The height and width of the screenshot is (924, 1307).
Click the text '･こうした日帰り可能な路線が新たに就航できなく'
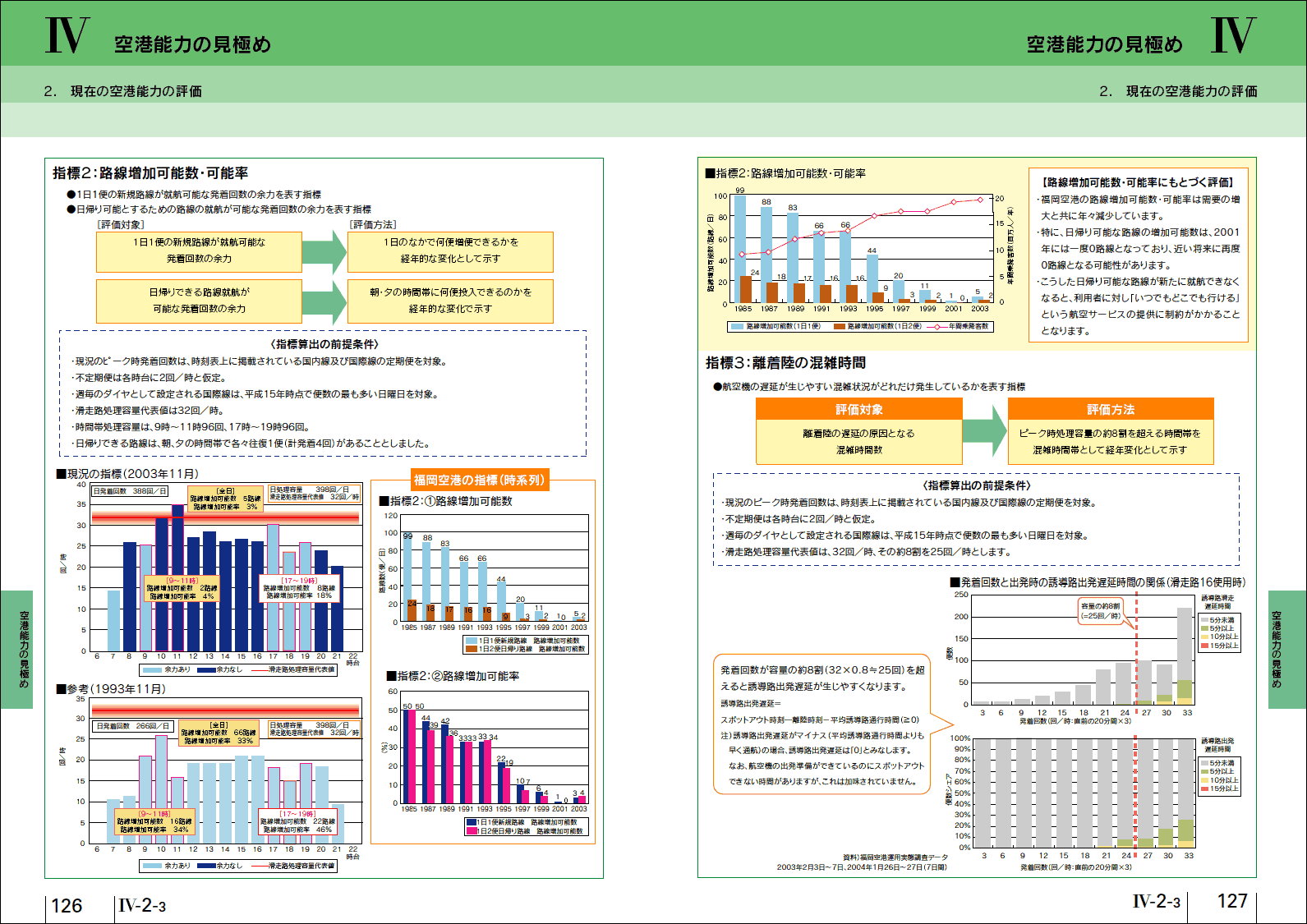pyautogui.click(x=1139, y=282)
